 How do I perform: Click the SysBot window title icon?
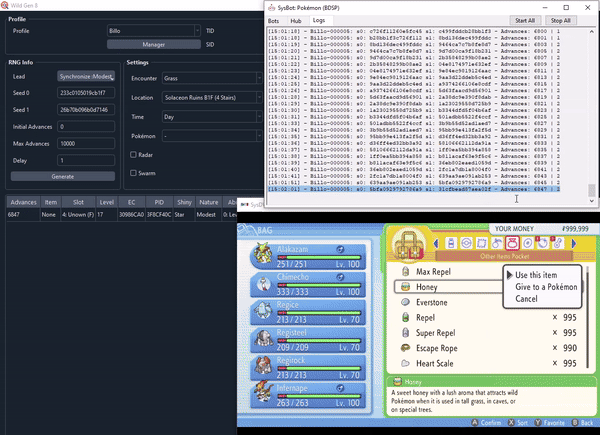[271, 7]
